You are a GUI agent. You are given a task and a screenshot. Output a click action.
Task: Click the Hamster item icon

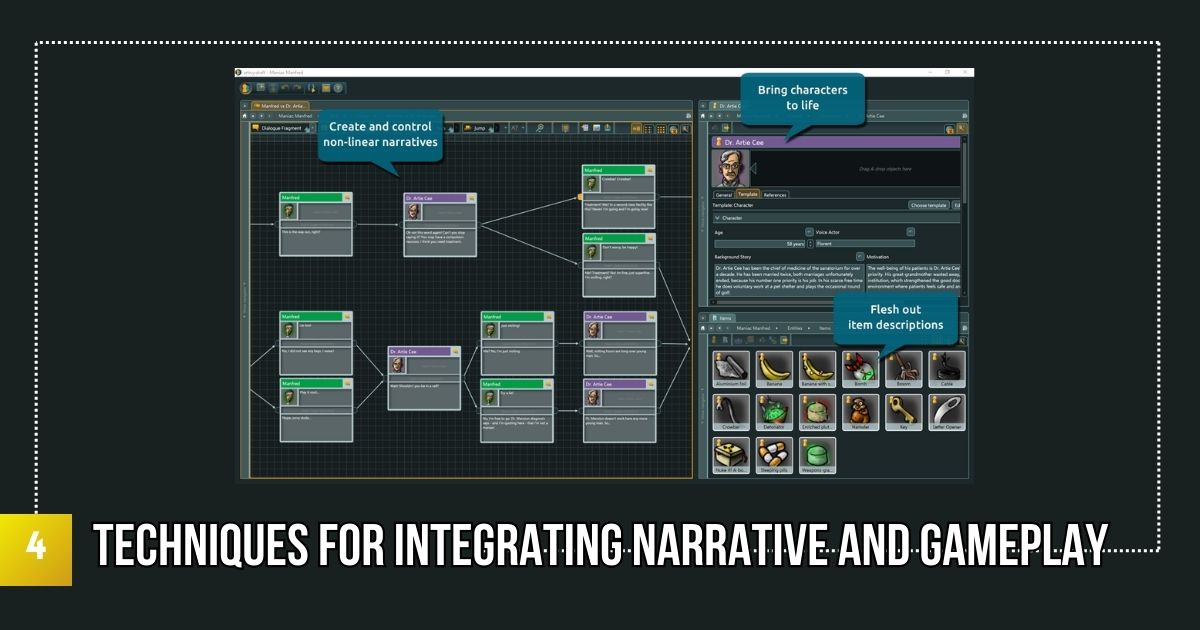tap(861, 412)
